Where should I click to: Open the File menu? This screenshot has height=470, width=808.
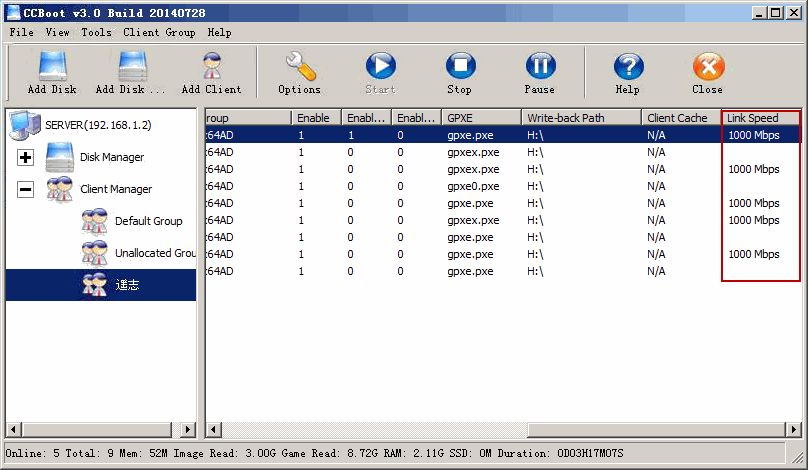click(21, 32)
